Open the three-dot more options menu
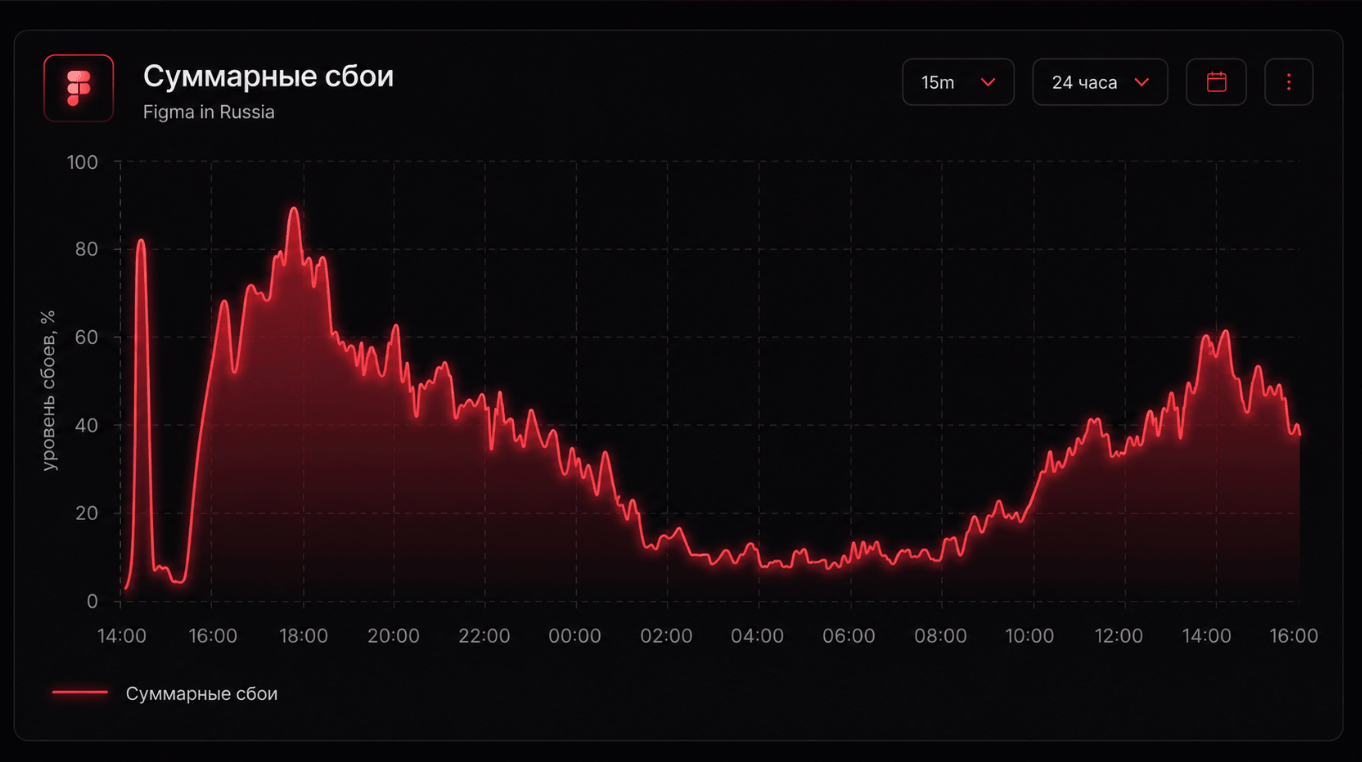This screenshot has height=762, width=1362. [1289, 82]
